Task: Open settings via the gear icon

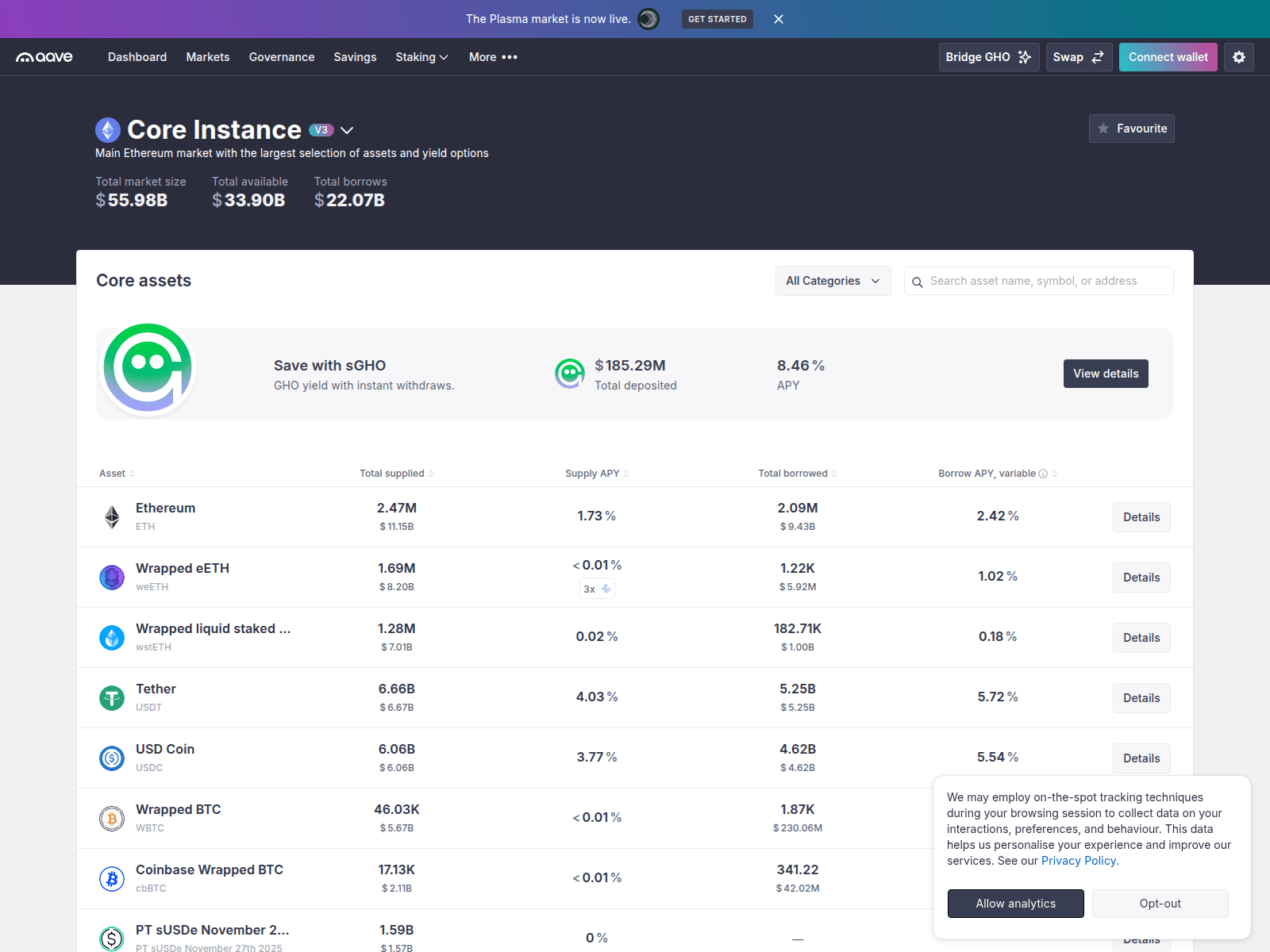Action: tap(1238, 56)
